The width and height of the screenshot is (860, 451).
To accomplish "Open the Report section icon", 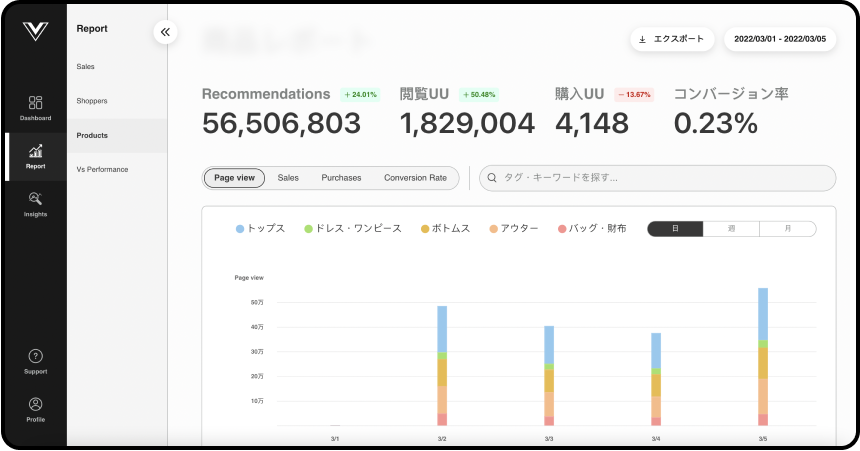I will (x=36, y=151).
